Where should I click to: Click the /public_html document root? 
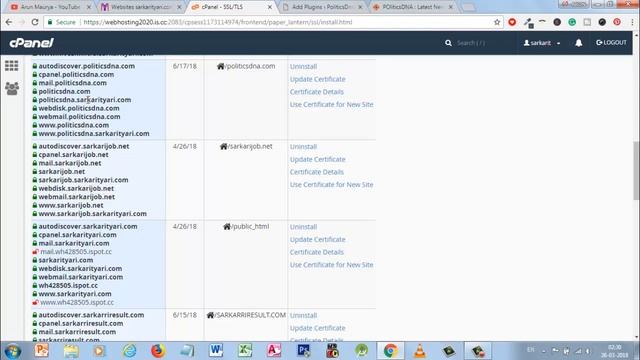pyautogui.click(x=246, y=226)
